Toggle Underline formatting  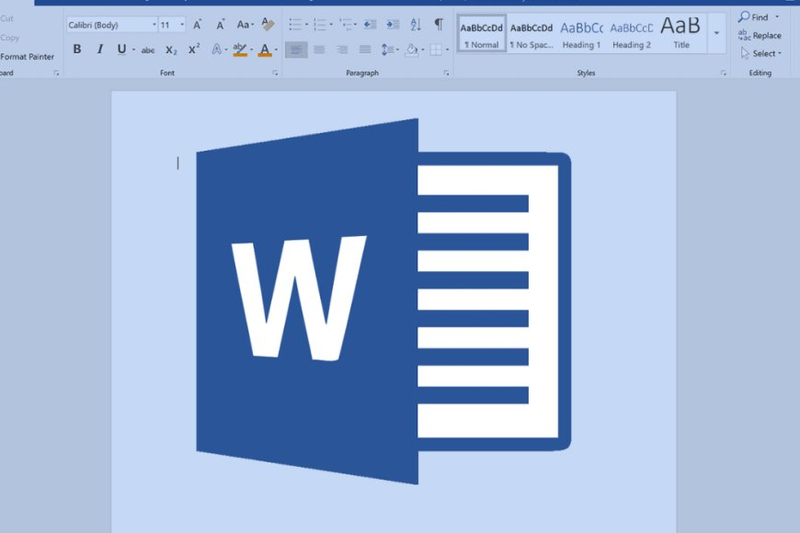pyautogui.click(x=121, y=49)
